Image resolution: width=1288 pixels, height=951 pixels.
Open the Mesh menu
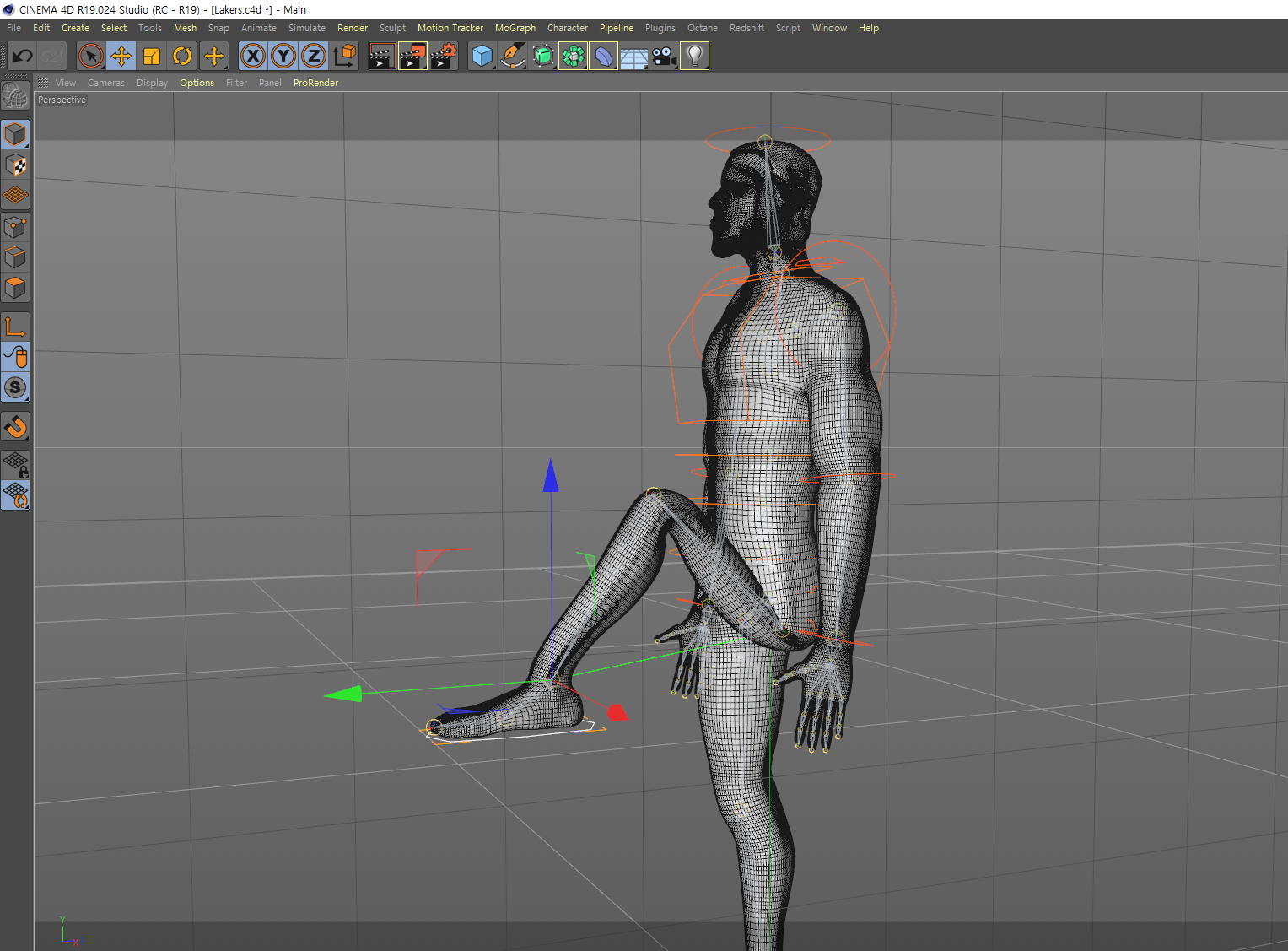[185, 28]
